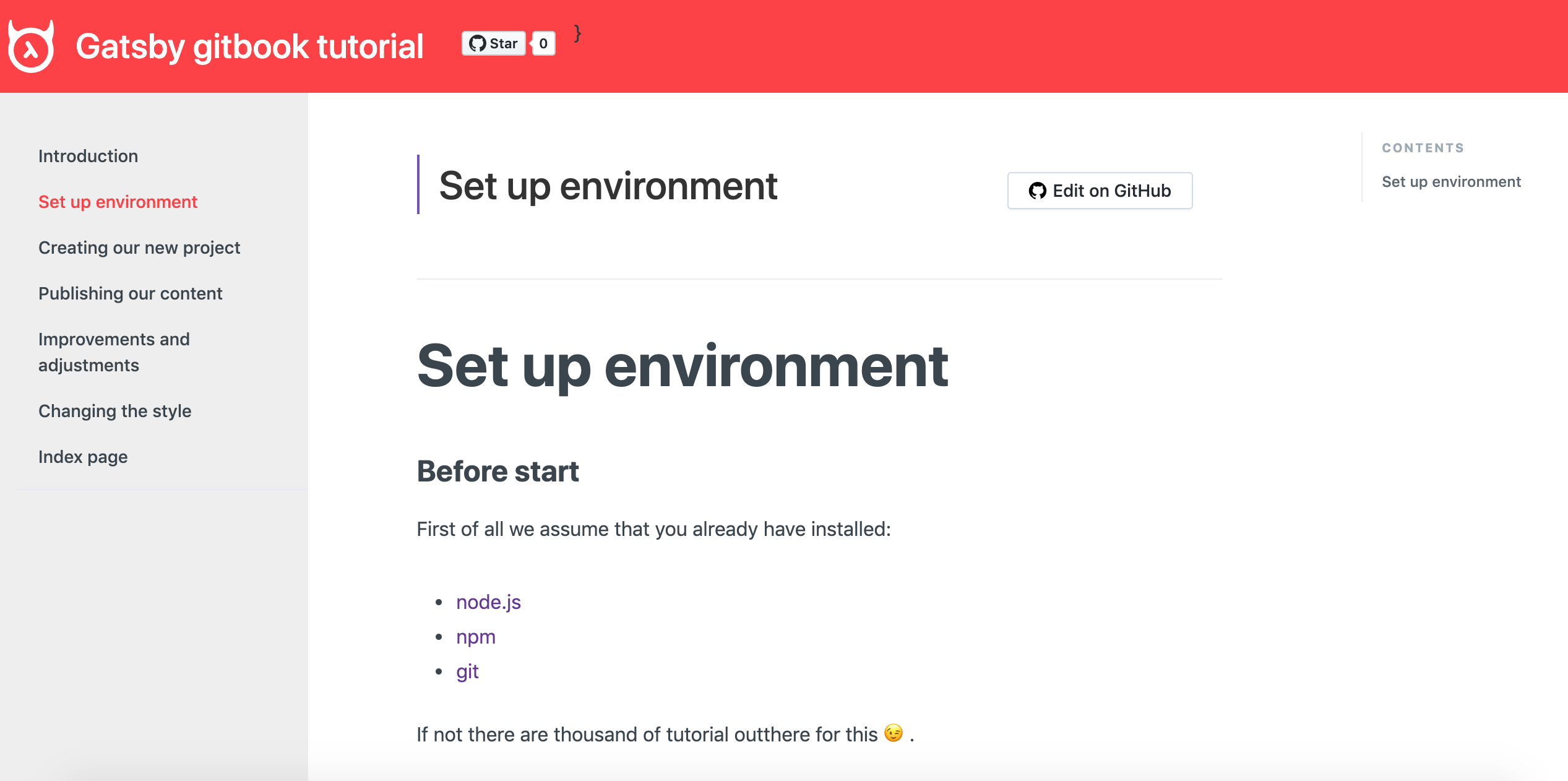1568x781 pixels.
Task: Click the winking emoji in the paragraph
Action: (894, 733)
